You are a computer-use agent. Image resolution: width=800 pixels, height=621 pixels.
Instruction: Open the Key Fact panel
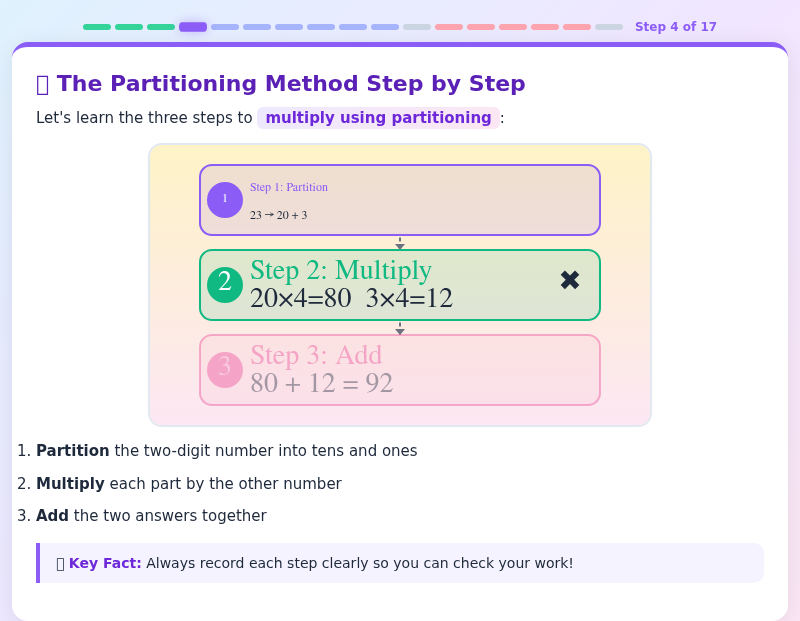tap(400, 563)
